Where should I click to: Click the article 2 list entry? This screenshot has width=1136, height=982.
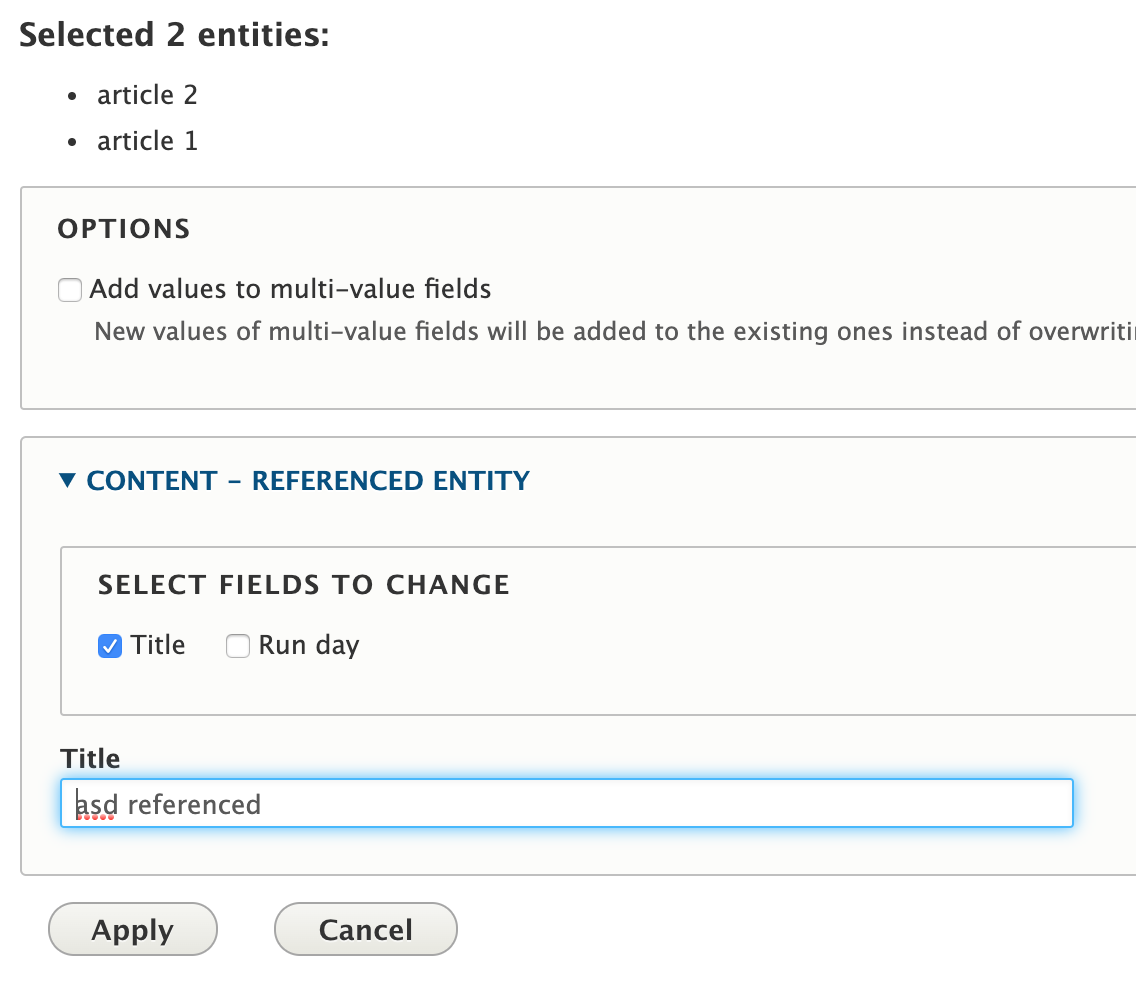tap(147, 95)
